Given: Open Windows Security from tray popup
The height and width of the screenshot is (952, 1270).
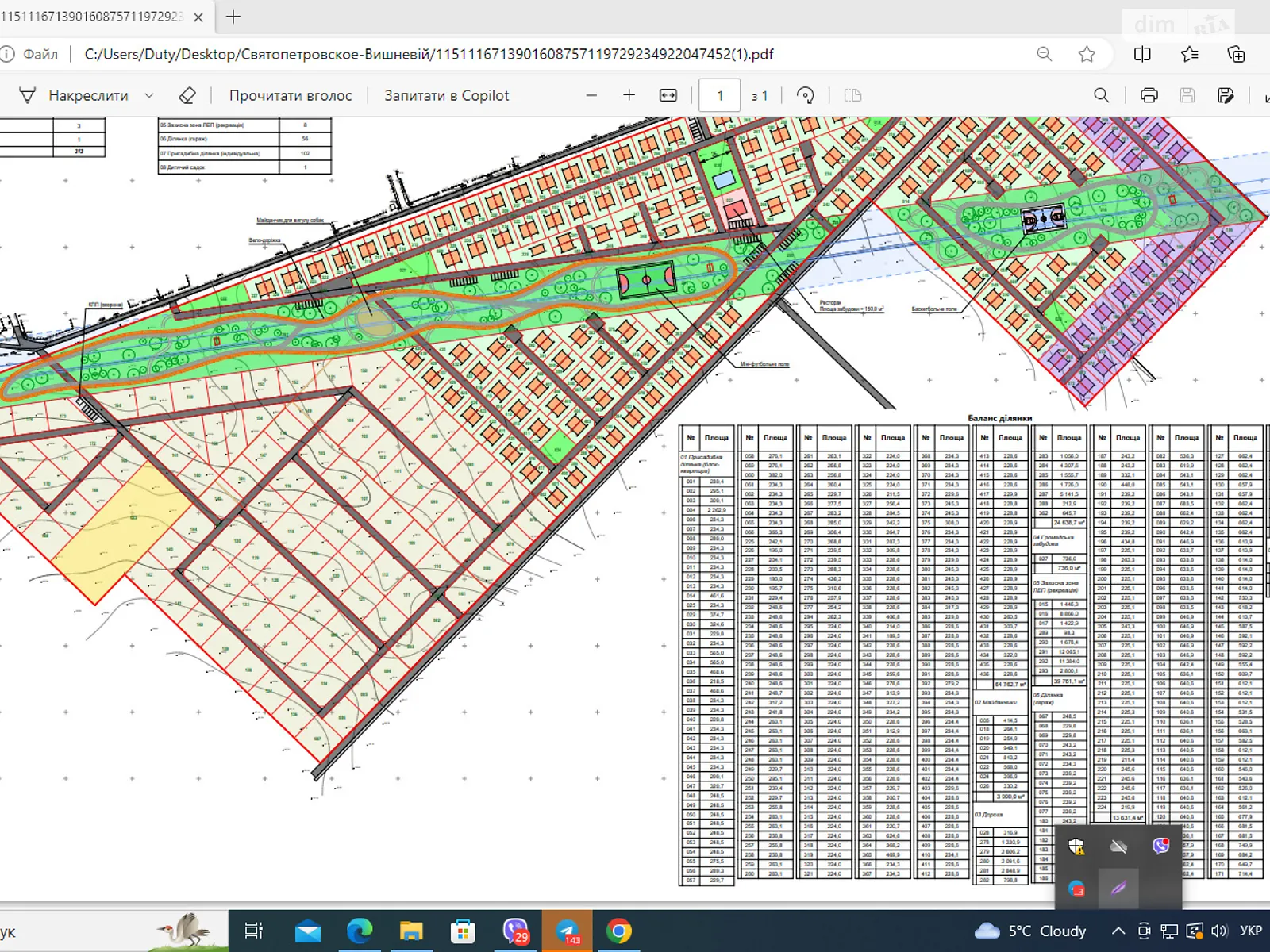Looking at the screenshot, I should point(1076,846).
